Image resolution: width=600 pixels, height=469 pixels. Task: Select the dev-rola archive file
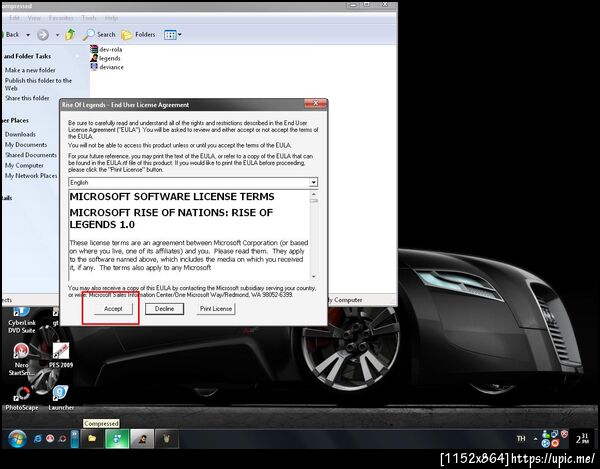(106, 49)
